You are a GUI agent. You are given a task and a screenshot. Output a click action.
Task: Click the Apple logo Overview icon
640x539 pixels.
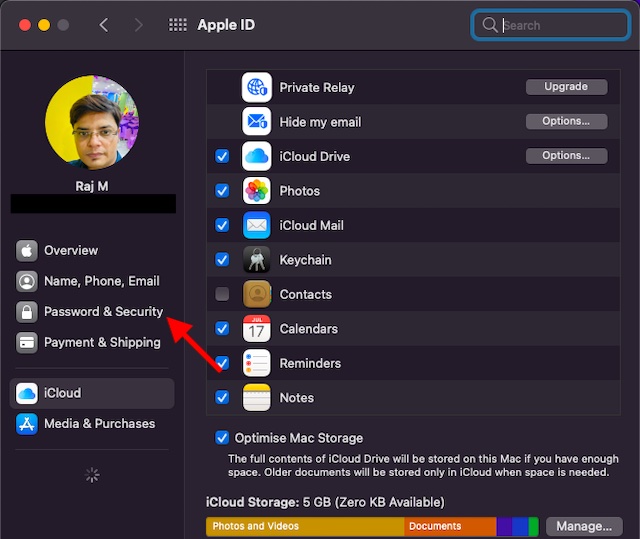[x=27, y=251]
